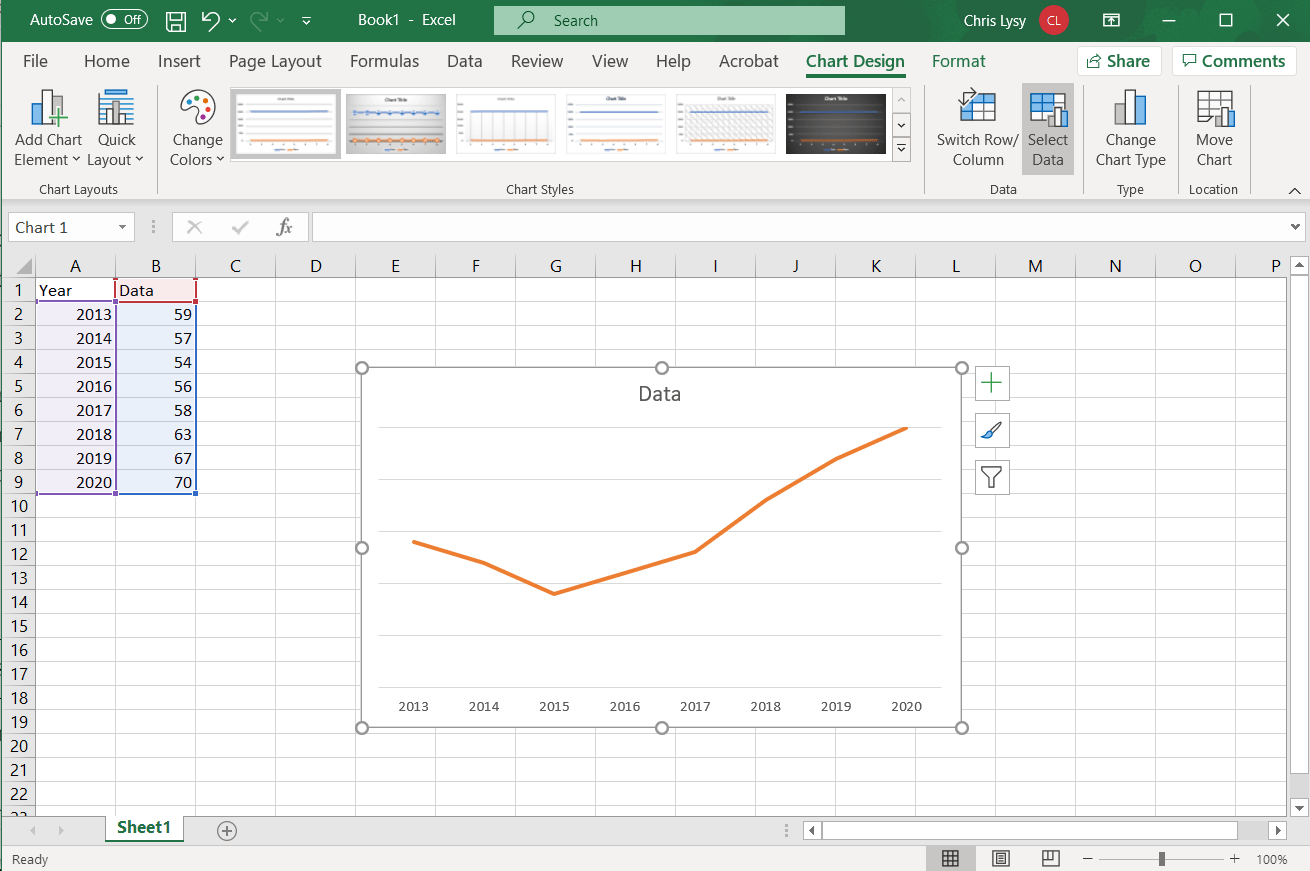
Task: Expand the formula bar chevron
Action: 1296,227
